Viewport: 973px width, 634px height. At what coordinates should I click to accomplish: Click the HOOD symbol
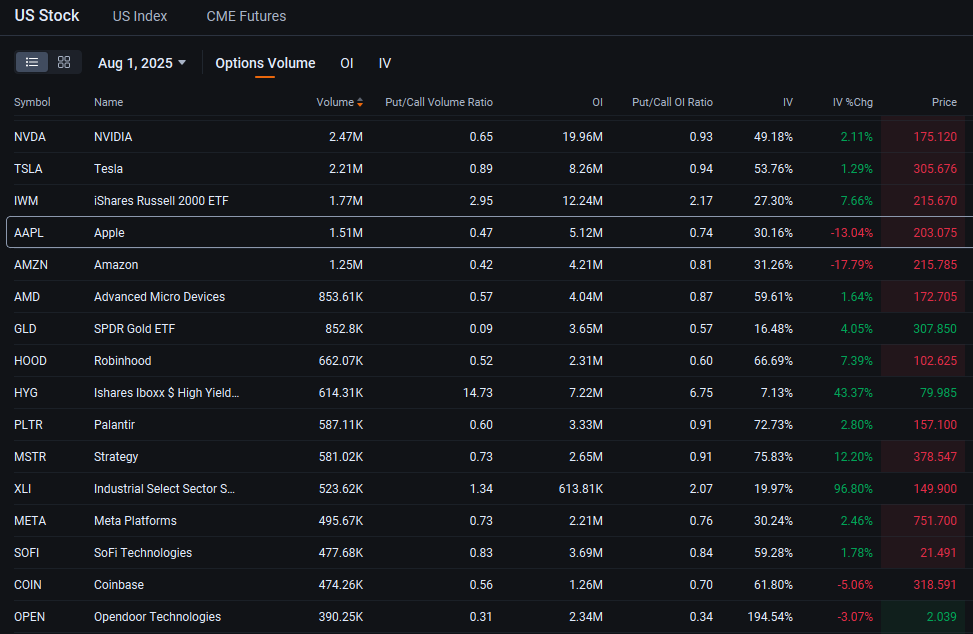pyautogui.click(x=30, y=361)
